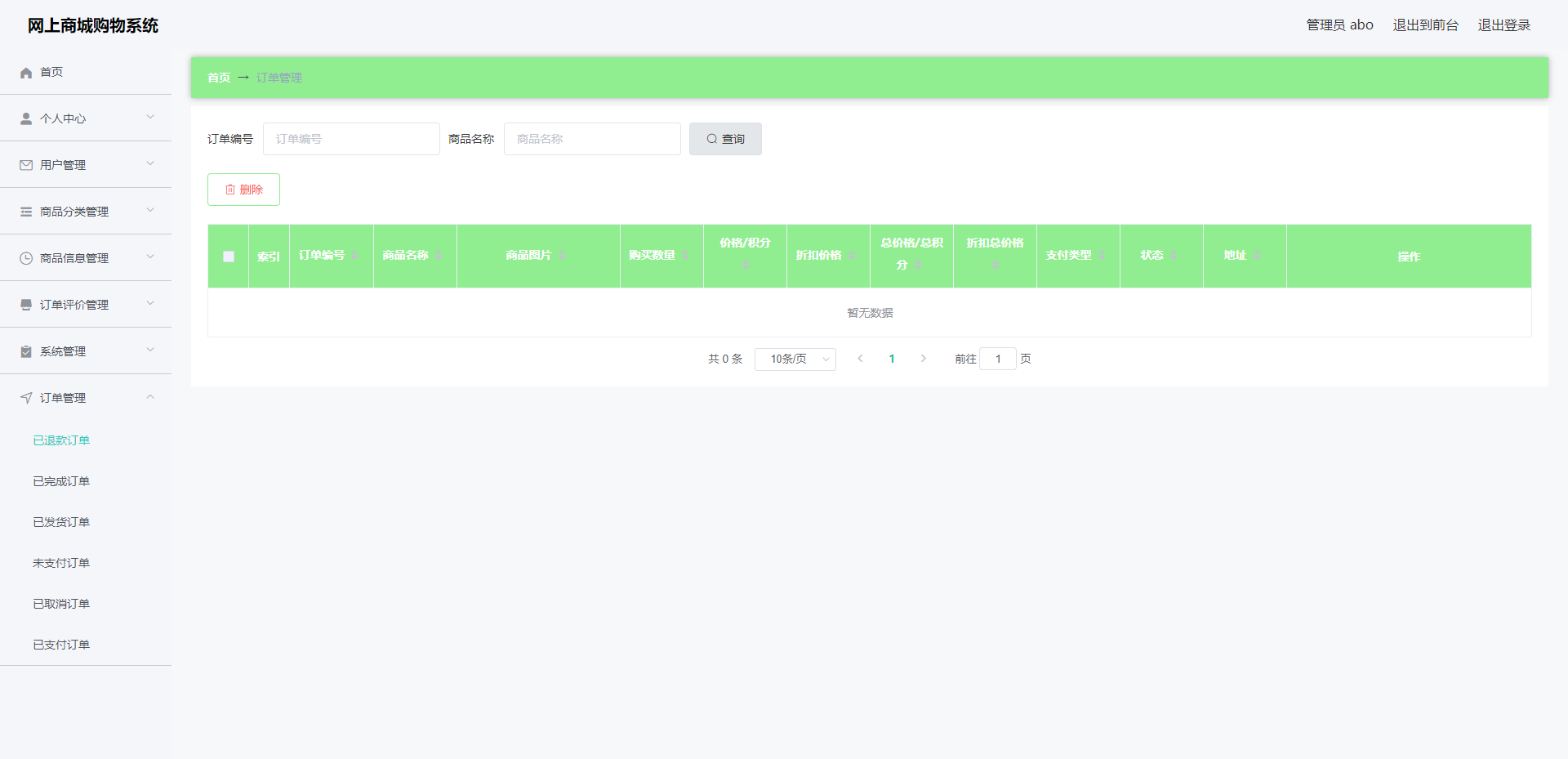1568x759 pixels.
Task: Toggle select-all checkbox in table header
Action: point(229,257)
